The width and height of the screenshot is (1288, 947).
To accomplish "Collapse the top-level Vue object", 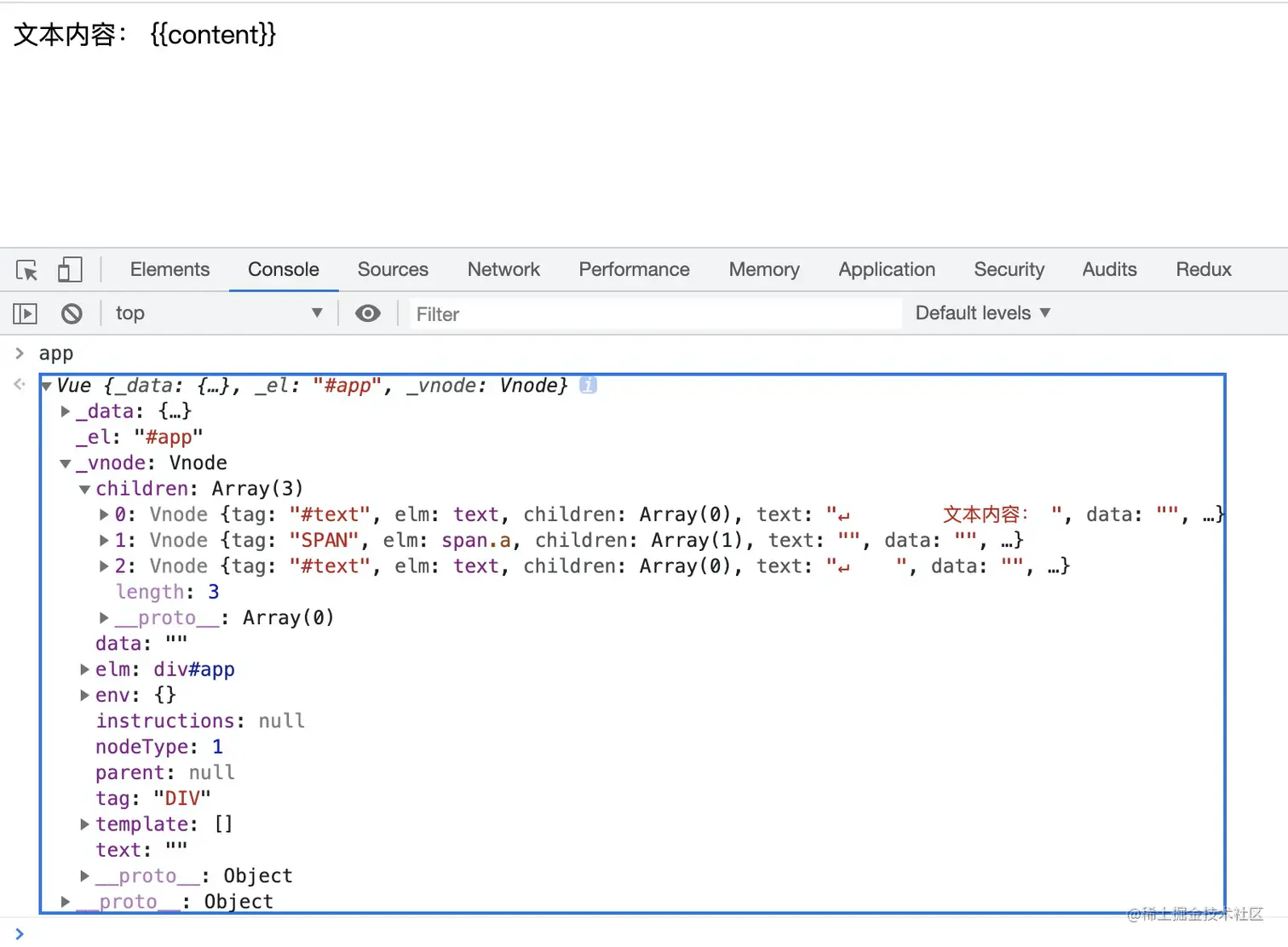I will coord(47,386).
